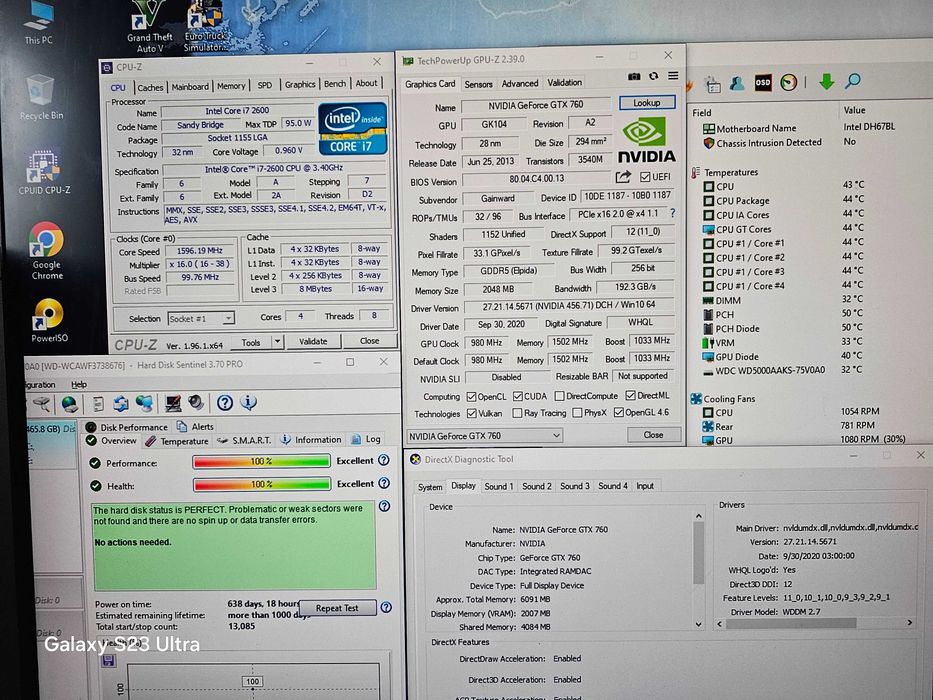Click the speaker sound icon in Hard Disk Sentinel
Viewport: 933px width, 700px height.
[196, 402]
